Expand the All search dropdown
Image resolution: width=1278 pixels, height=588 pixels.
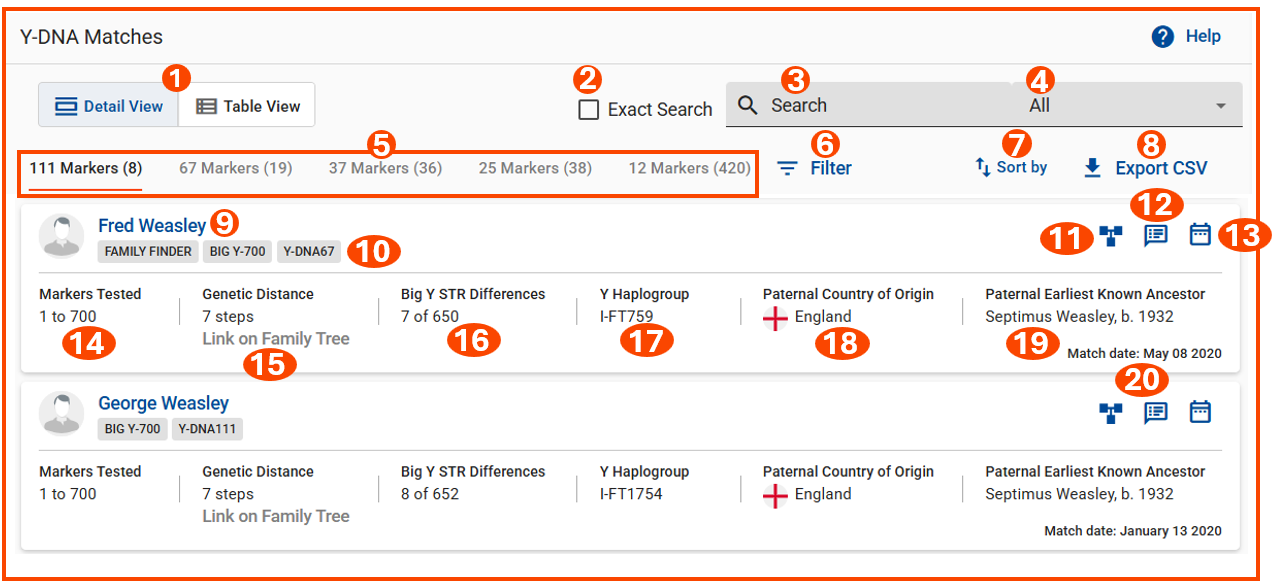pos(1221,106)
